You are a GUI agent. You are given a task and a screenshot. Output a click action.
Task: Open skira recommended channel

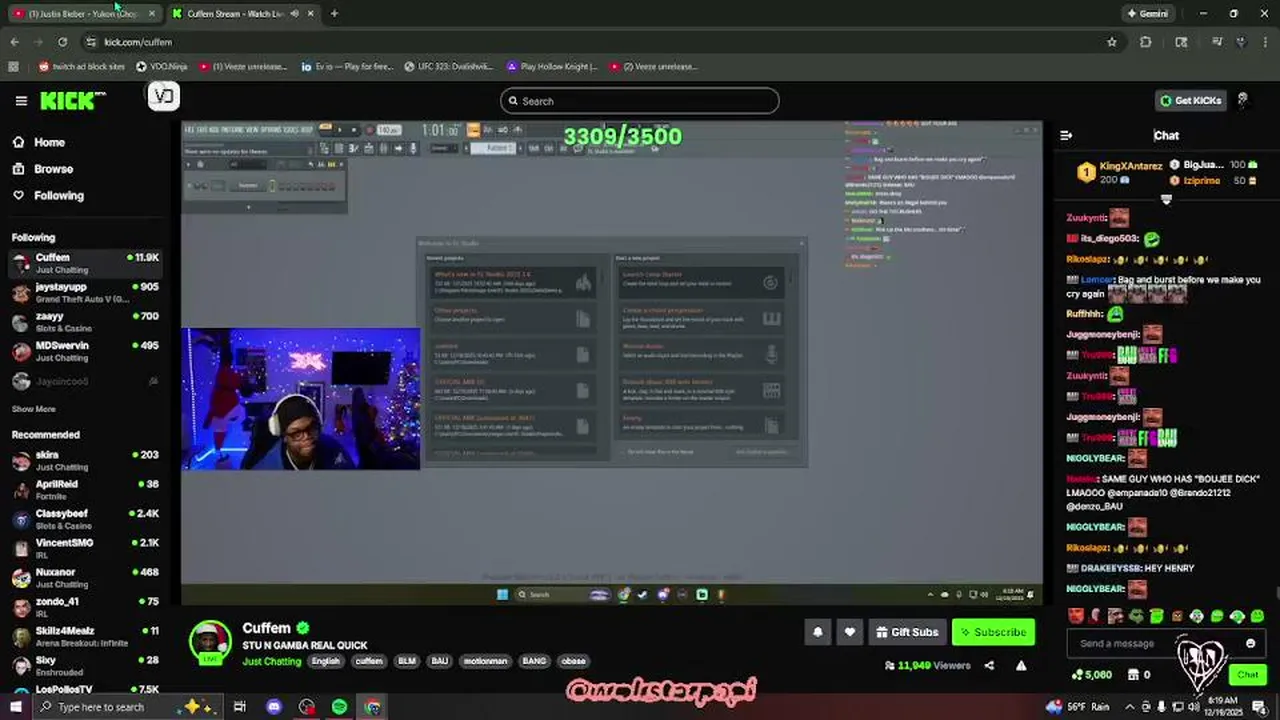pyautogui.click(x=85, y=460)
